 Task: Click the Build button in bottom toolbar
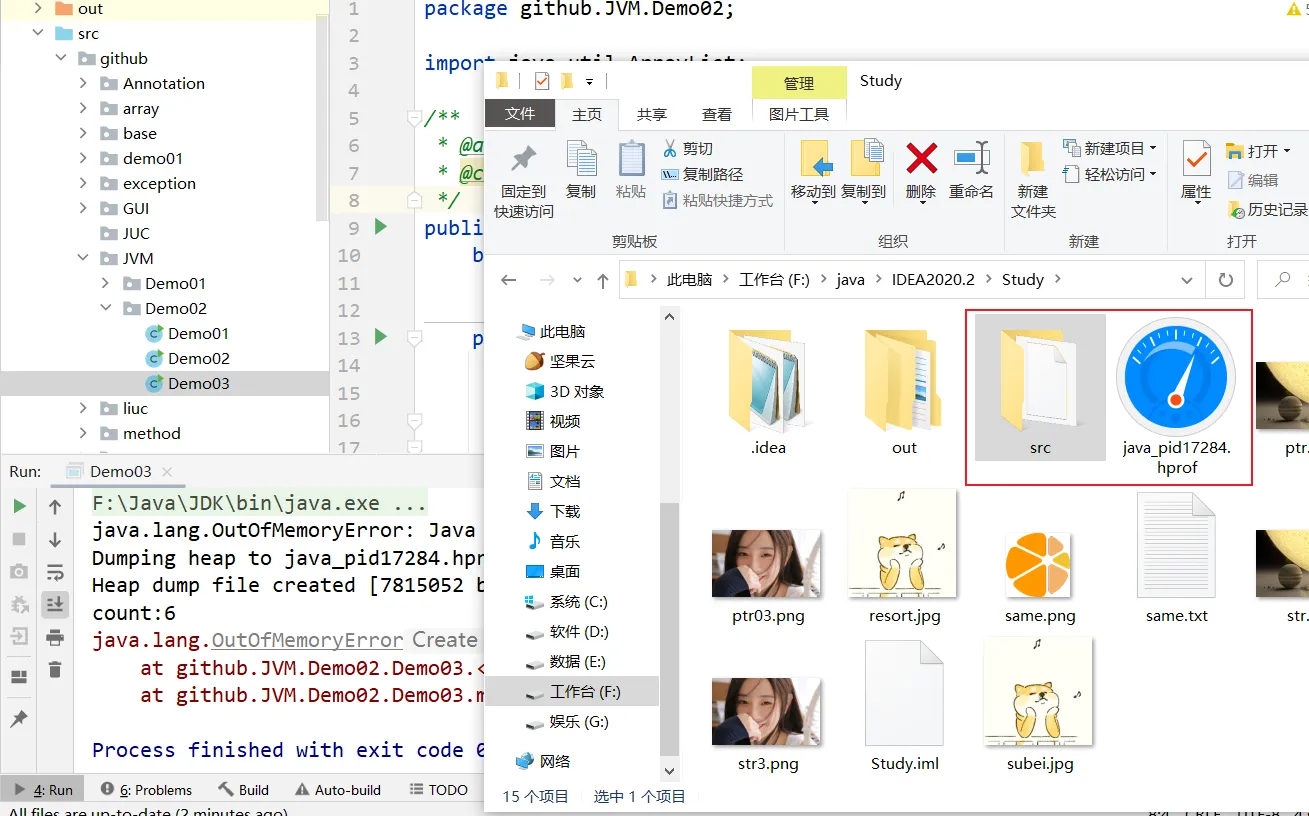click(243, 790)
